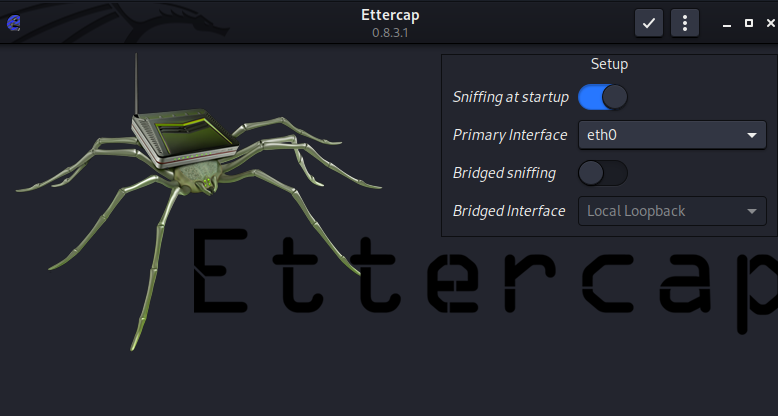Click the "Bridged sniffing" label
Screen dimensions: 778x416
504,173
